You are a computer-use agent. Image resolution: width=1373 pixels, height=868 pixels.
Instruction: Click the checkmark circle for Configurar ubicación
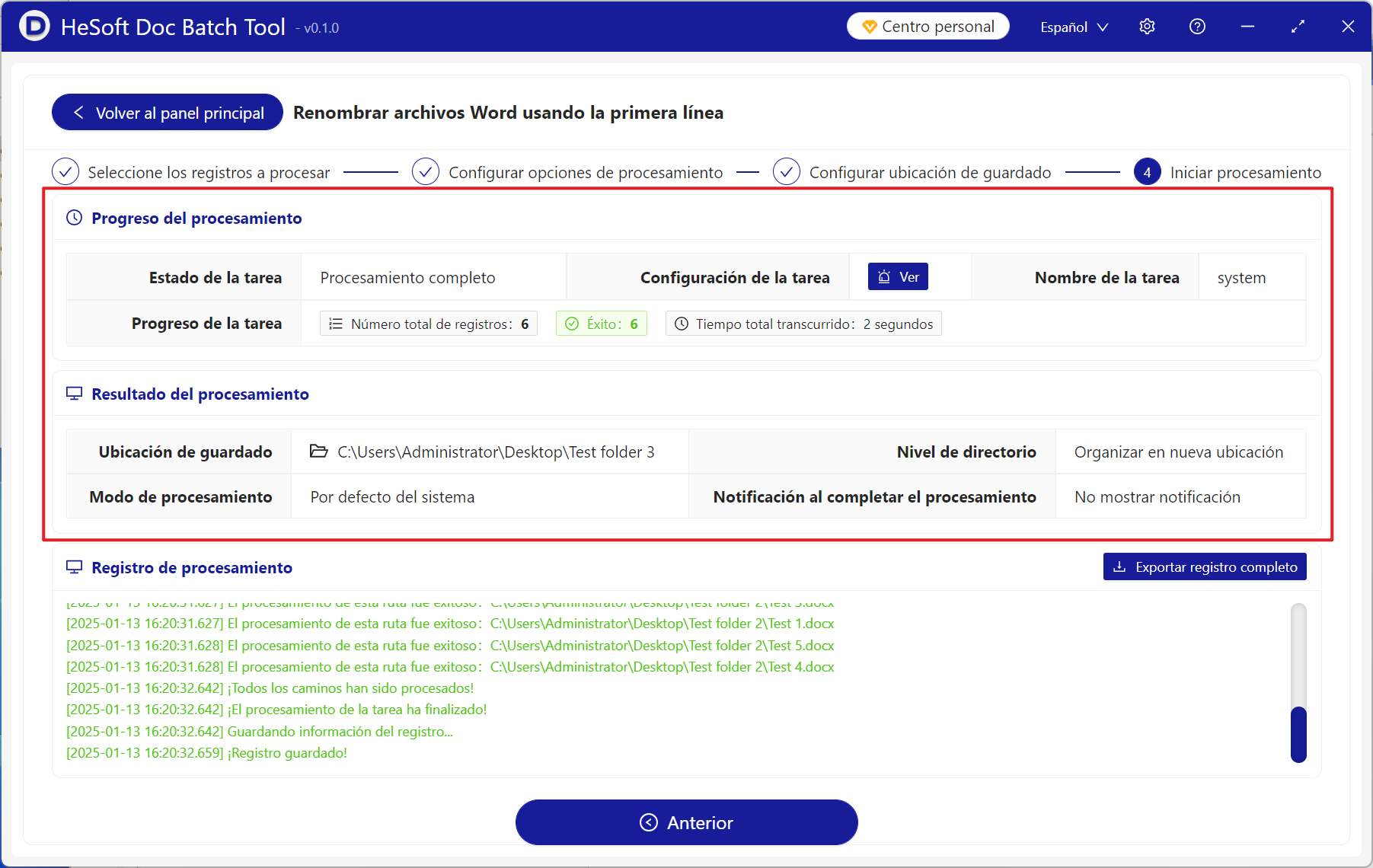(787, 172)
